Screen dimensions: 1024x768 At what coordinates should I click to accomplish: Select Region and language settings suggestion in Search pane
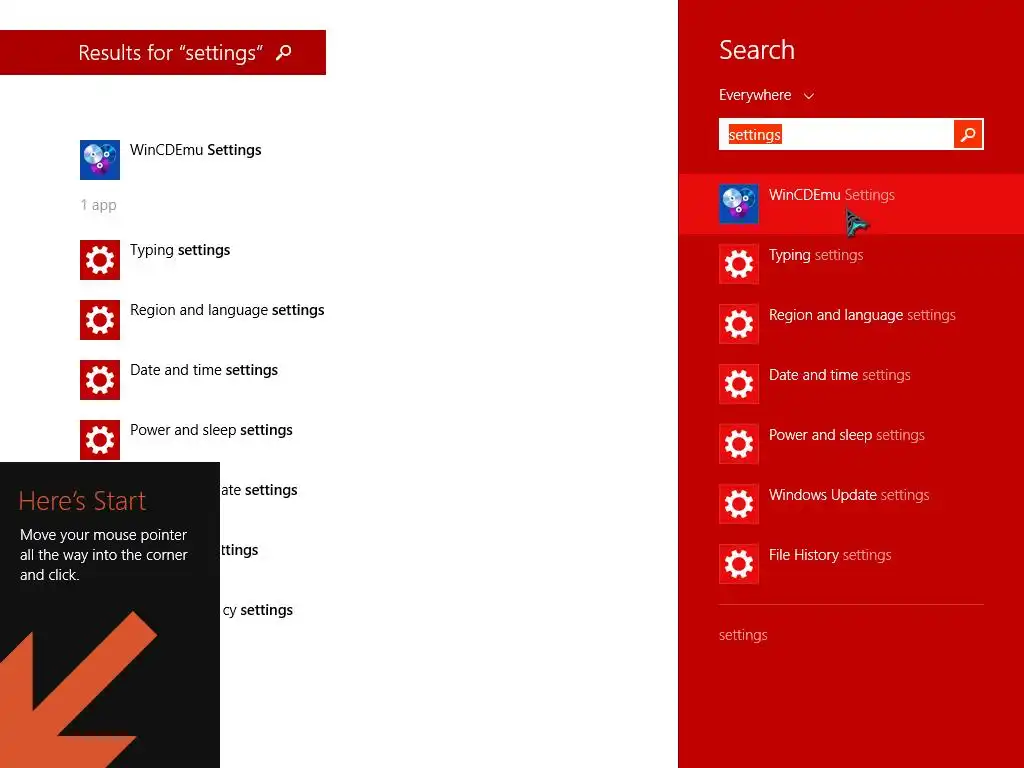pos(851,324)
